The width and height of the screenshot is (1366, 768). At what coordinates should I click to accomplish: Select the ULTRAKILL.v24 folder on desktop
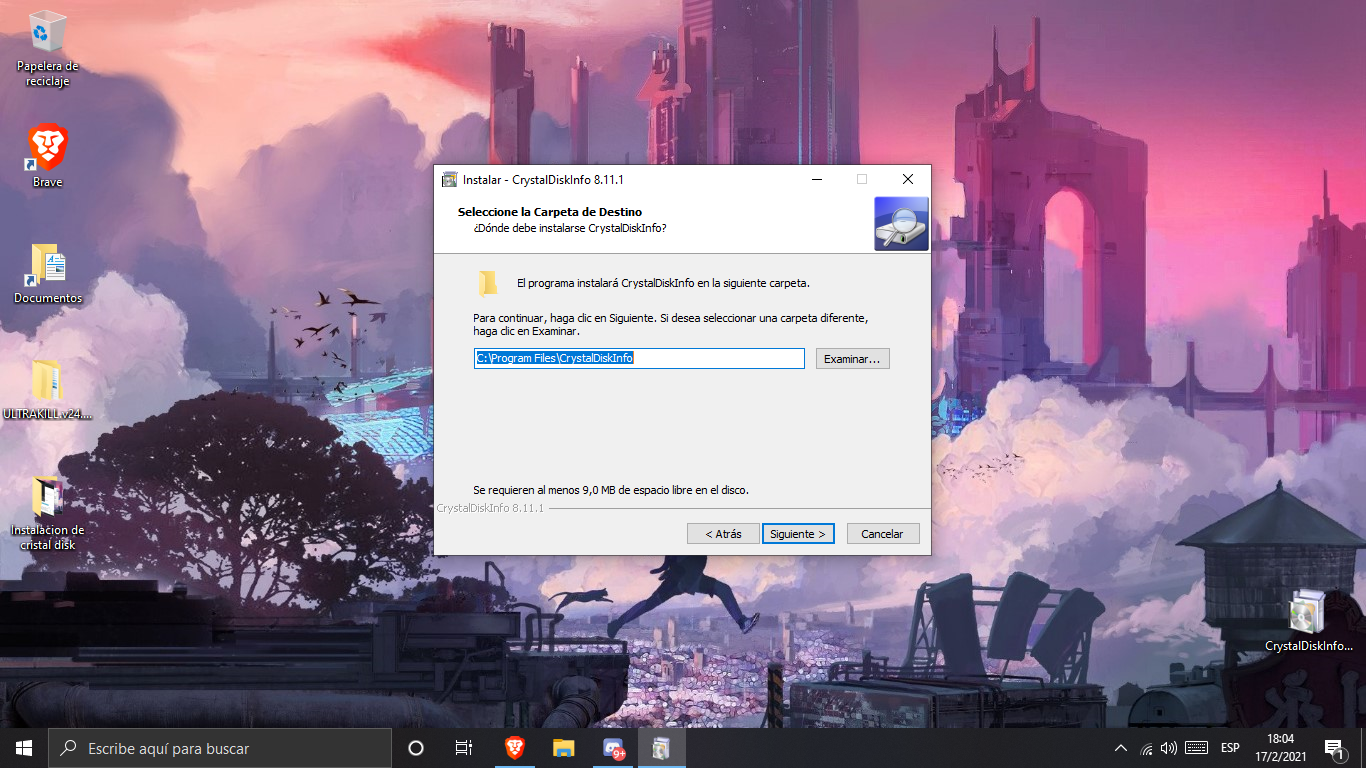47,390
